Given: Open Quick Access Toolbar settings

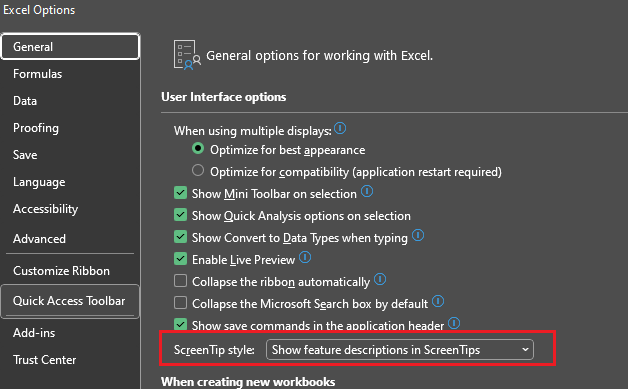Looking at the screenshot, I should pos(70,301).
